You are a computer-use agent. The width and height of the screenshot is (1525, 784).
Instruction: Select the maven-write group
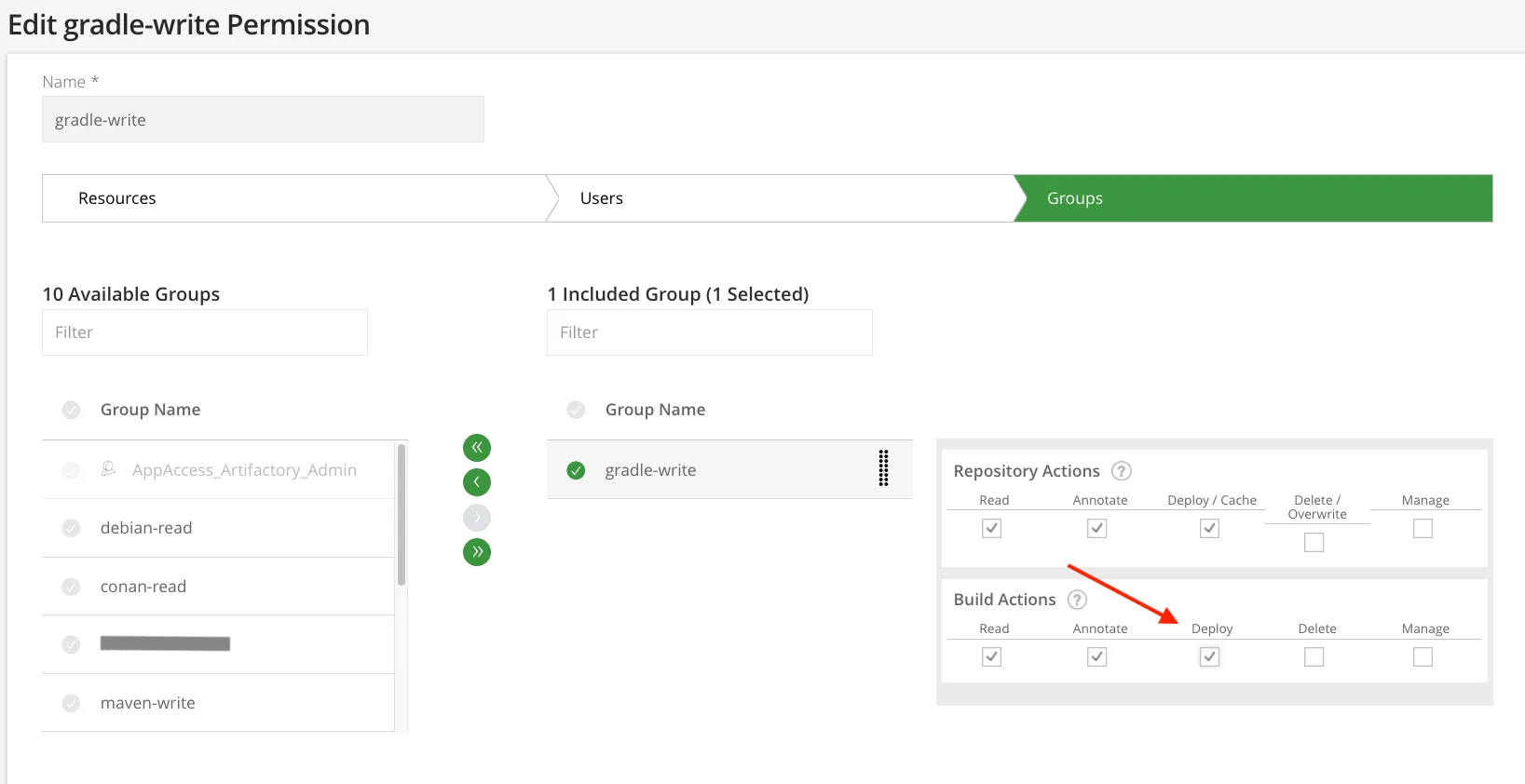(x=148, y=703)
